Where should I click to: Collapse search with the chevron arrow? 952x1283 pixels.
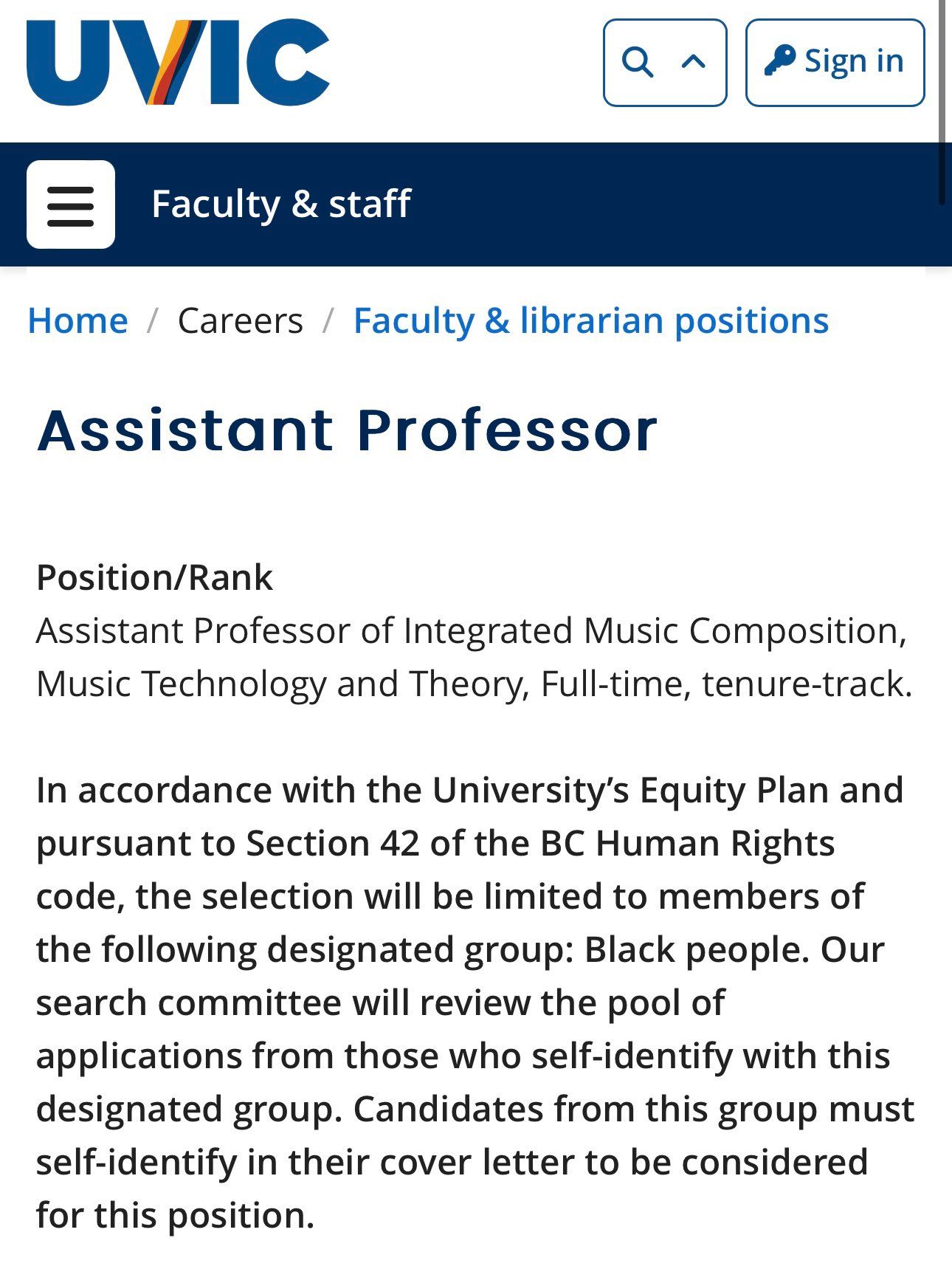(x=693, y=63)
